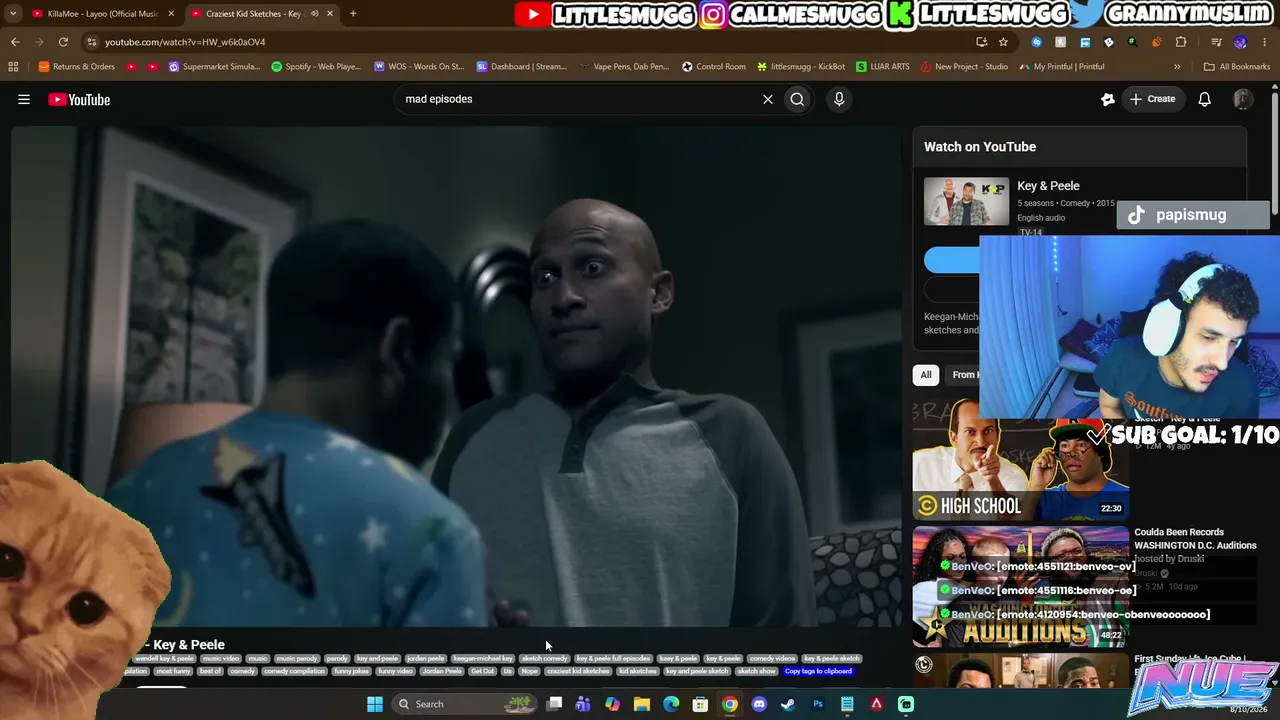The image size is (1280, 720).
Task: Launch Microsoft Edge from the taskbar
Action: point(671,704)
